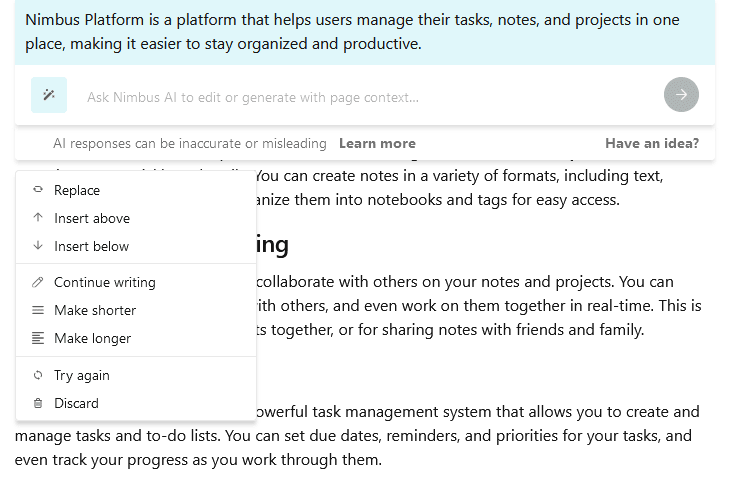
Task: Click the Make shorter lines icon
Action: (x=38, y=310)
